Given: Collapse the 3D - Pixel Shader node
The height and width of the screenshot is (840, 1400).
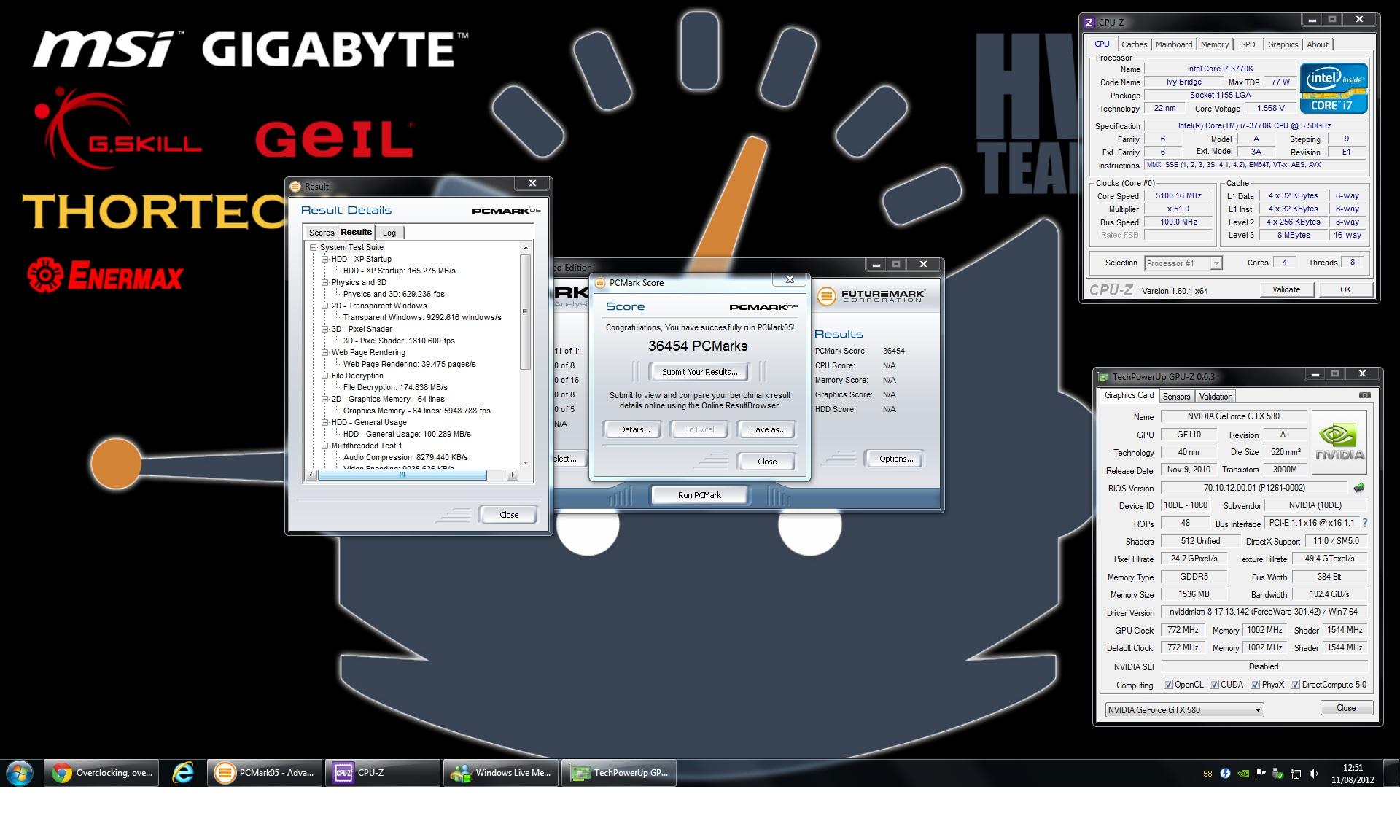Looking at the screenshot, I should tap(325, 329).
